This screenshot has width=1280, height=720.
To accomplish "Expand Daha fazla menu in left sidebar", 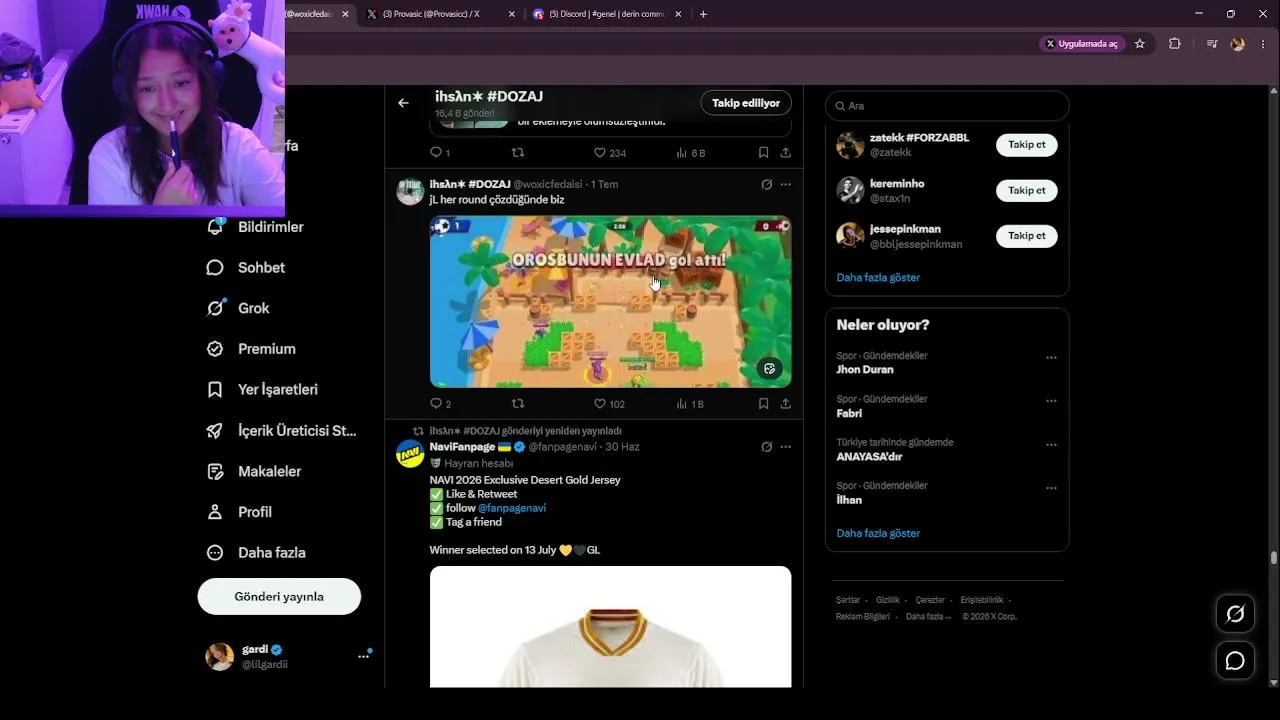I will tap(256, 553).
